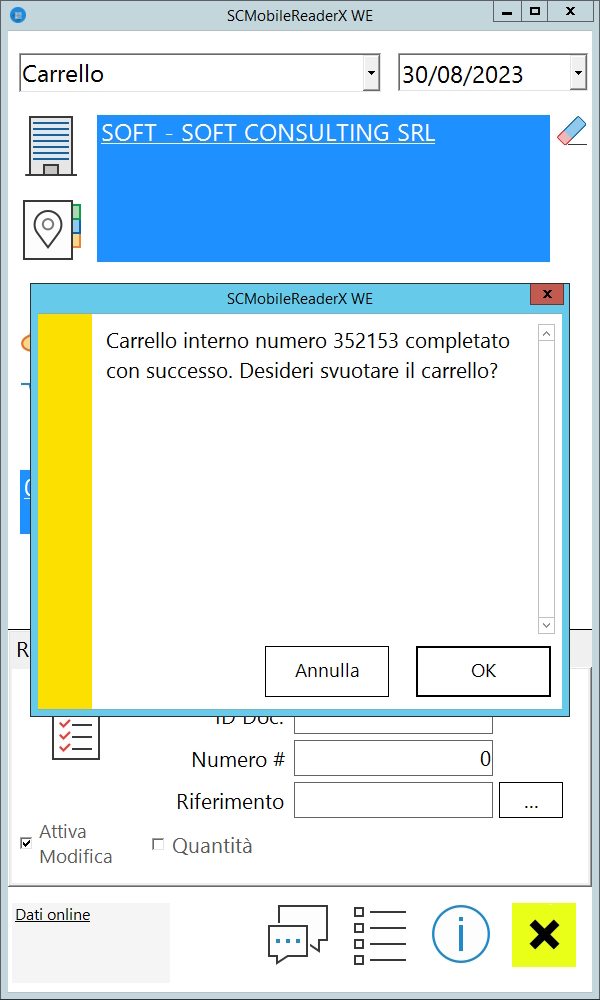Click the eraser clear icon
The image size is (600, 1000).
click(x=572, y=130)
